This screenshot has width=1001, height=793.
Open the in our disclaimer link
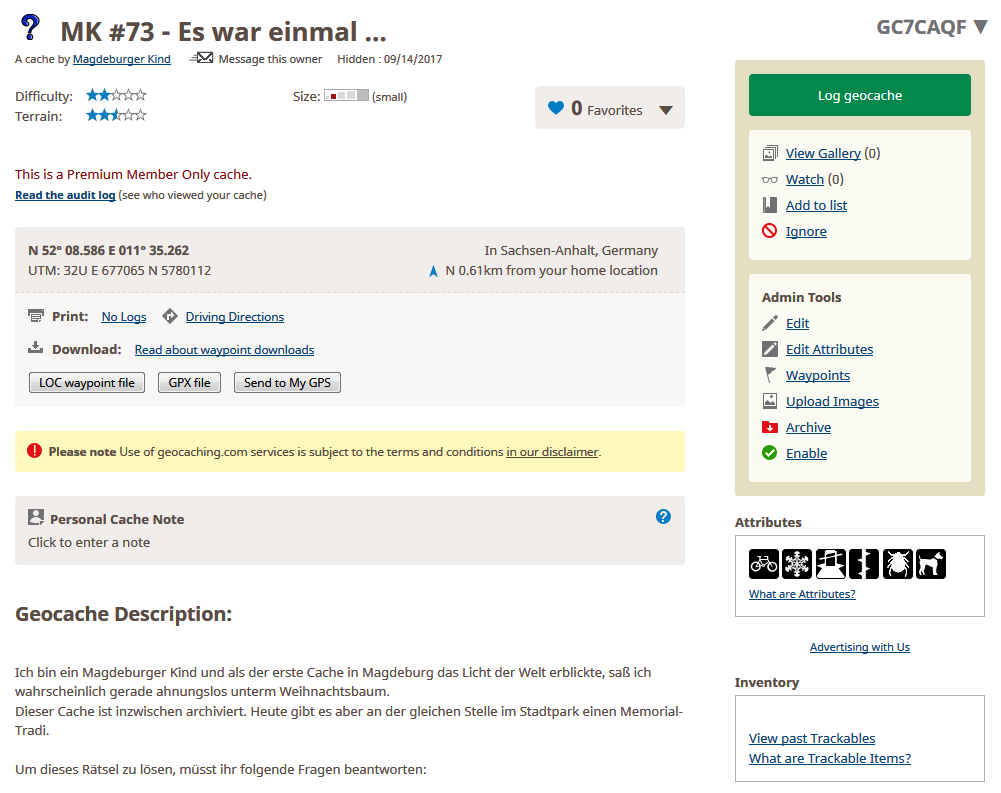(x=552, y=452)
